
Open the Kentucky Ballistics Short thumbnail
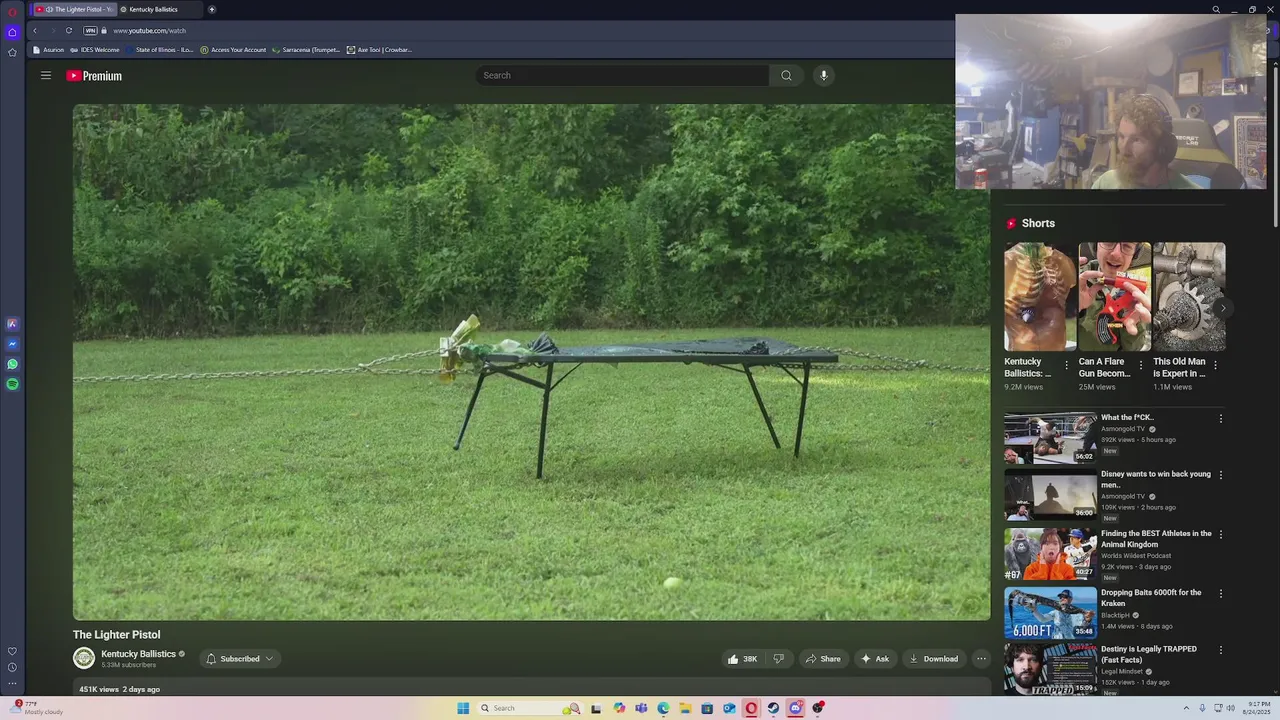[1040, 296]
